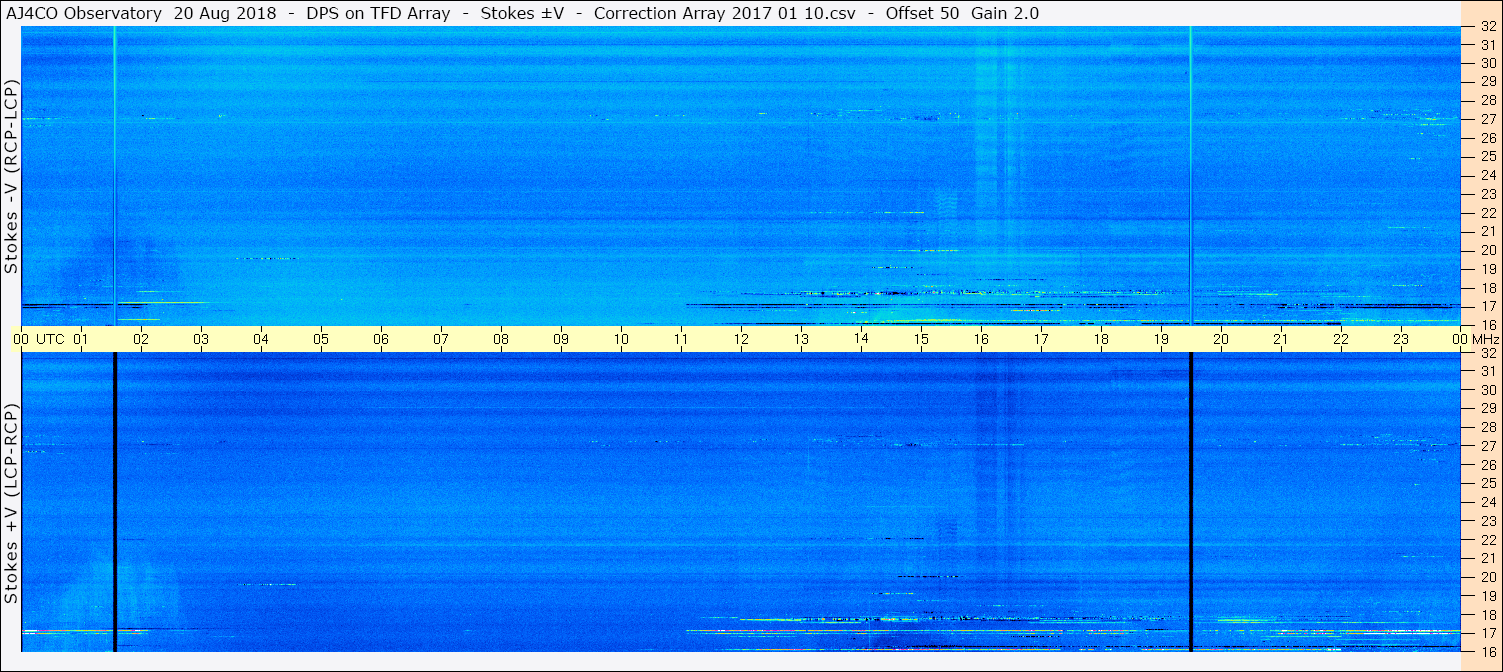
Task: Select the 13 hour mark on time axis
Action: pos(801,339)
